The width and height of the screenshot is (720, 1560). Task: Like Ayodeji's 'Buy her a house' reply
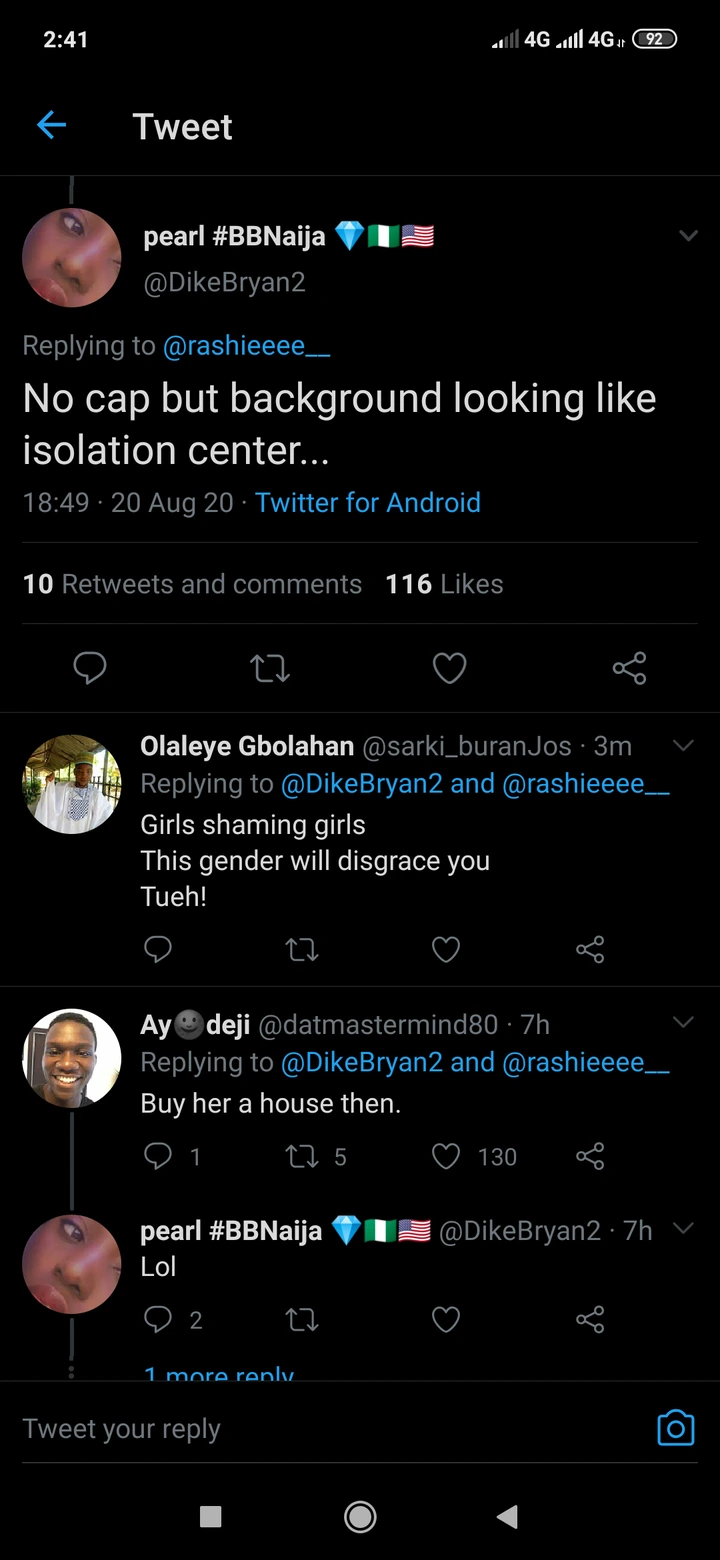coord(445,1156)
